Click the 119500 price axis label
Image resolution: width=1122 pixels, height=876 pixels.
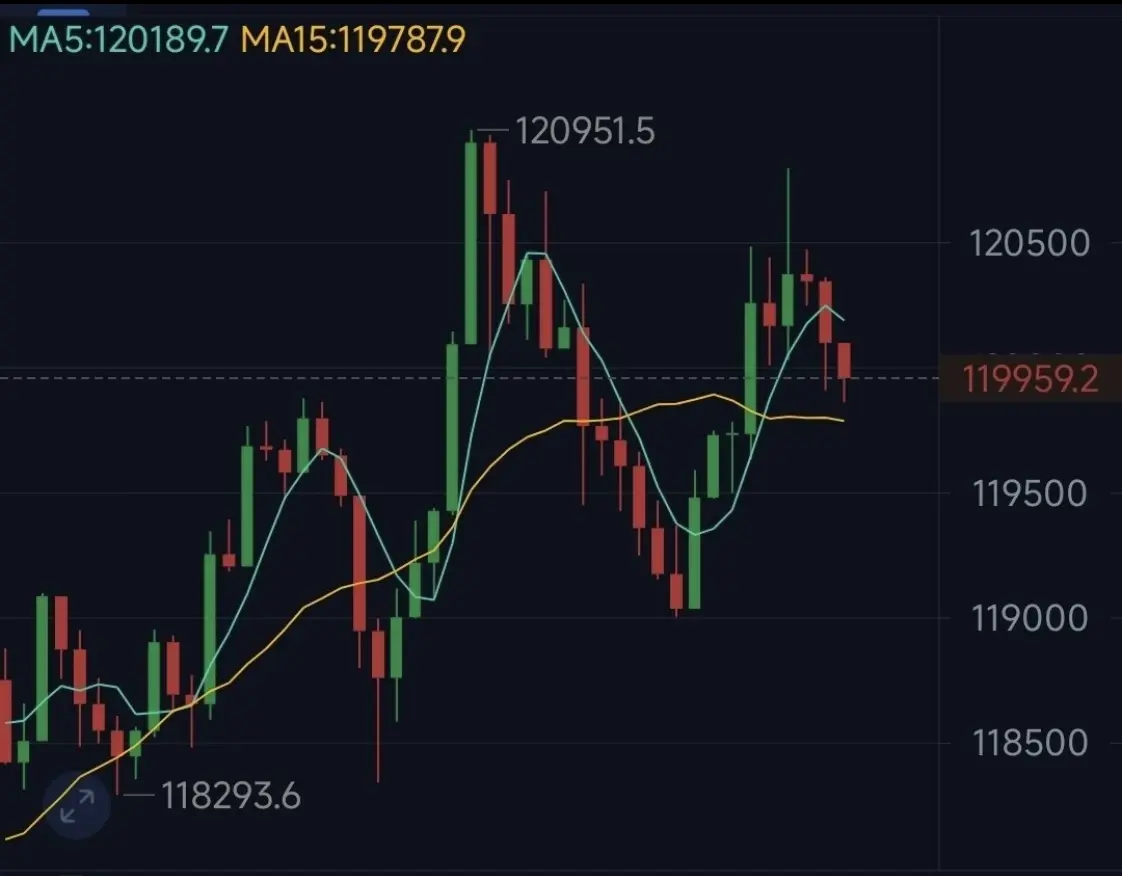point(1029,494)
